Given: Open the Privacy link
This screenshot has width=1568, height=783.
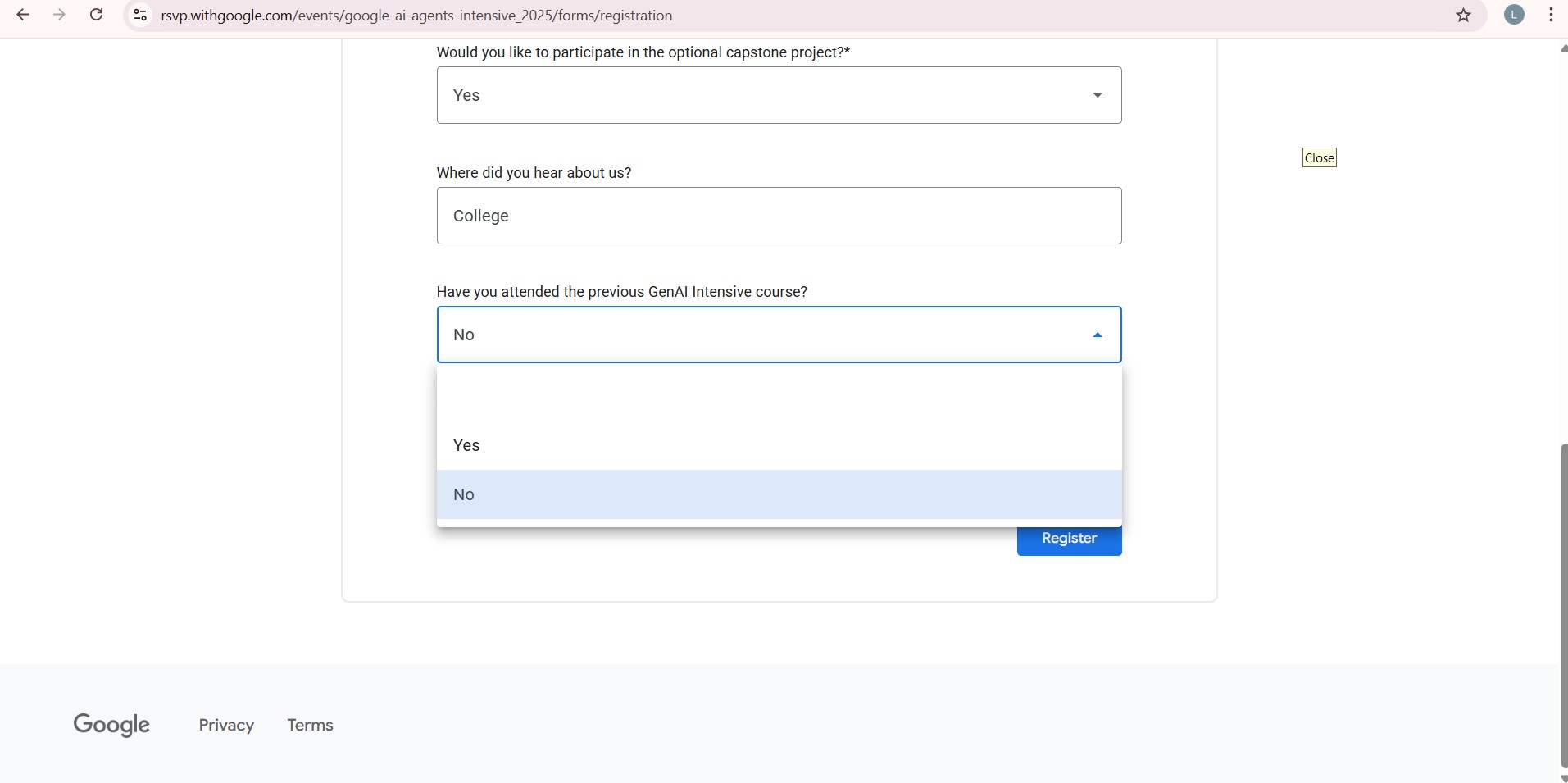Looking at the screenshot, I should click(225, 724).
